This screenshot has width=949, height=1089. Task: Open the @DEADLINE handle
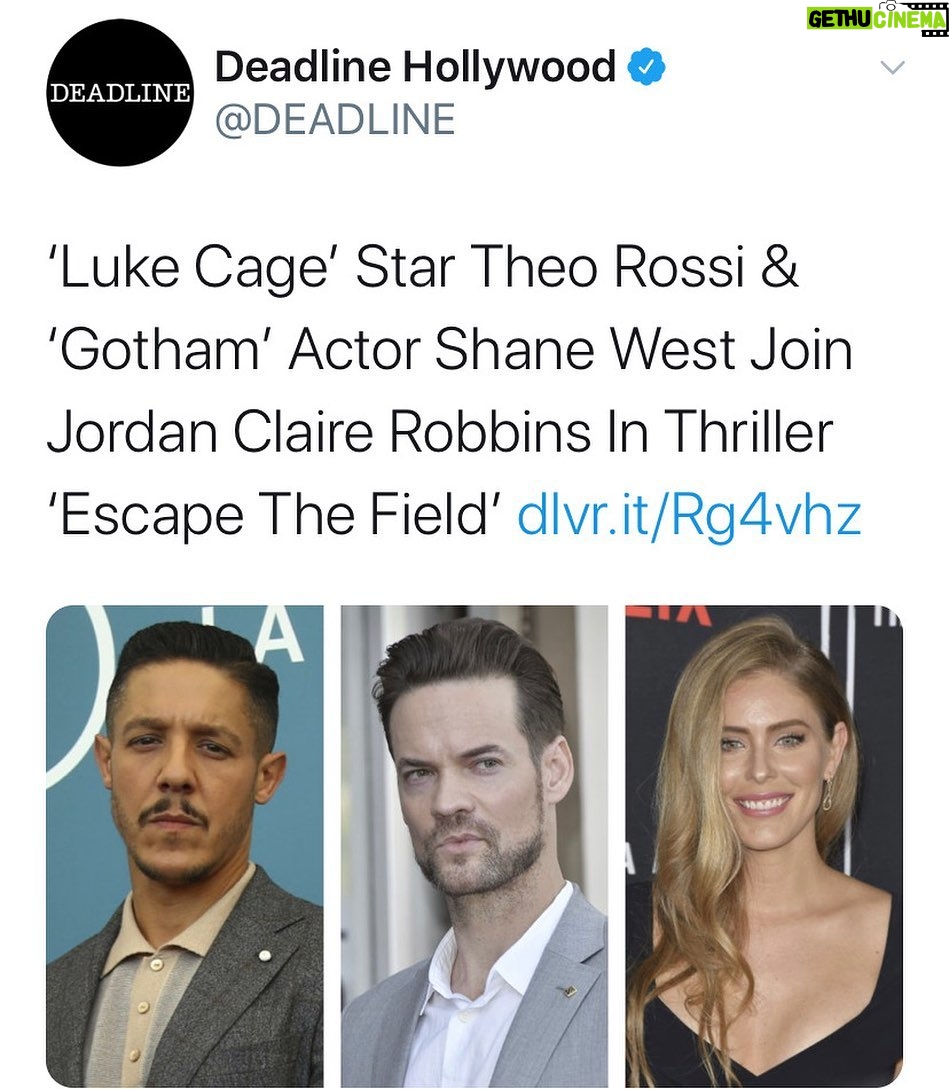(x=335, y=119)
